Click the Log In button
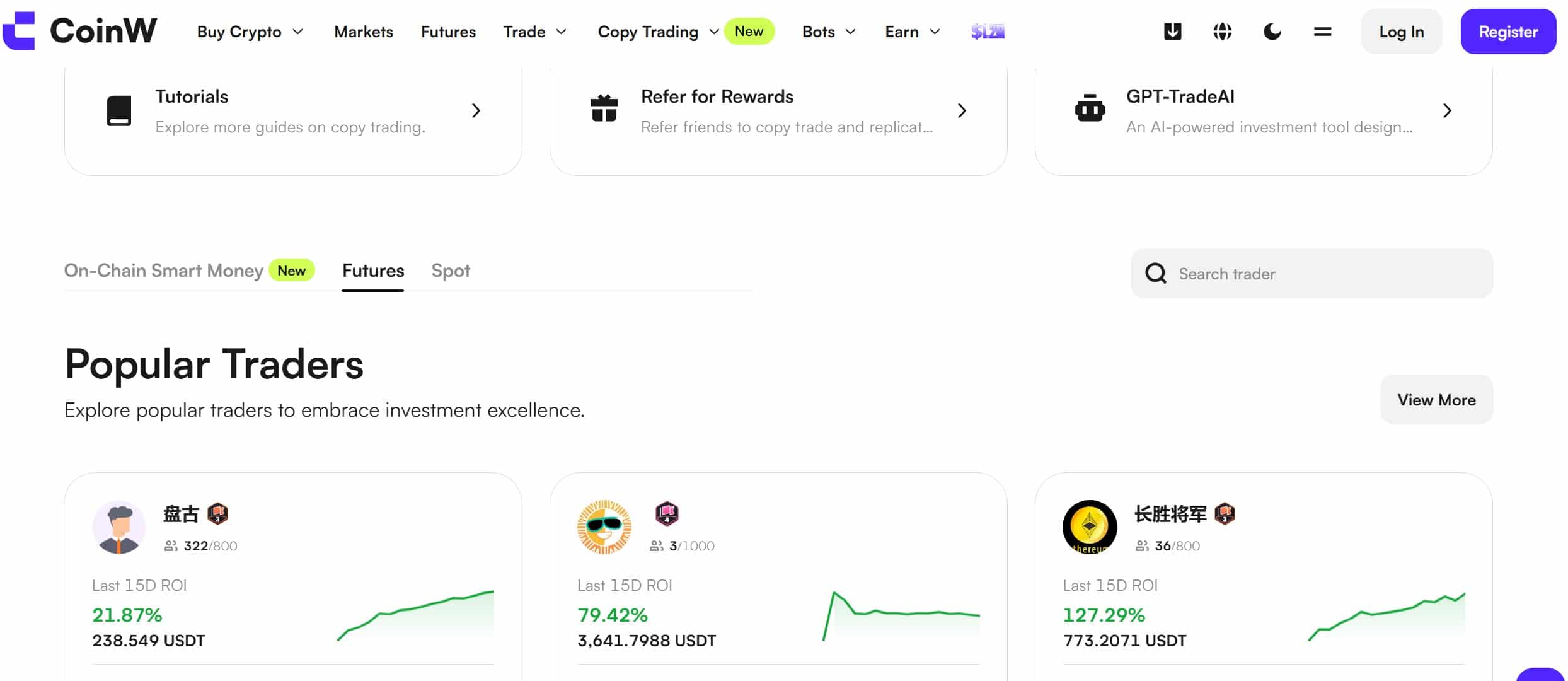The image size is (1568, 681). coord(1402,32)
